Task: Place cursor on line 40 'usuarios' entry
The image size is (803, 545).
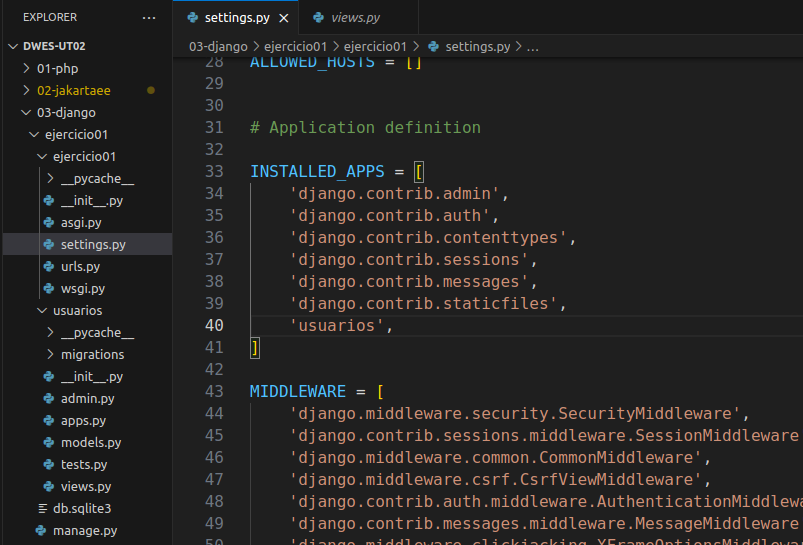Action: point(336,326)
